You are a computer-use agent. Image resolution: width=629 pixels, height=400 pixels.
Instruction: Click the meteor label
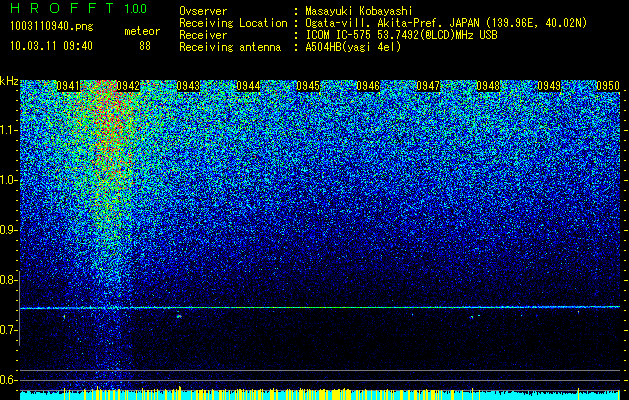click(x=142, y=31)
